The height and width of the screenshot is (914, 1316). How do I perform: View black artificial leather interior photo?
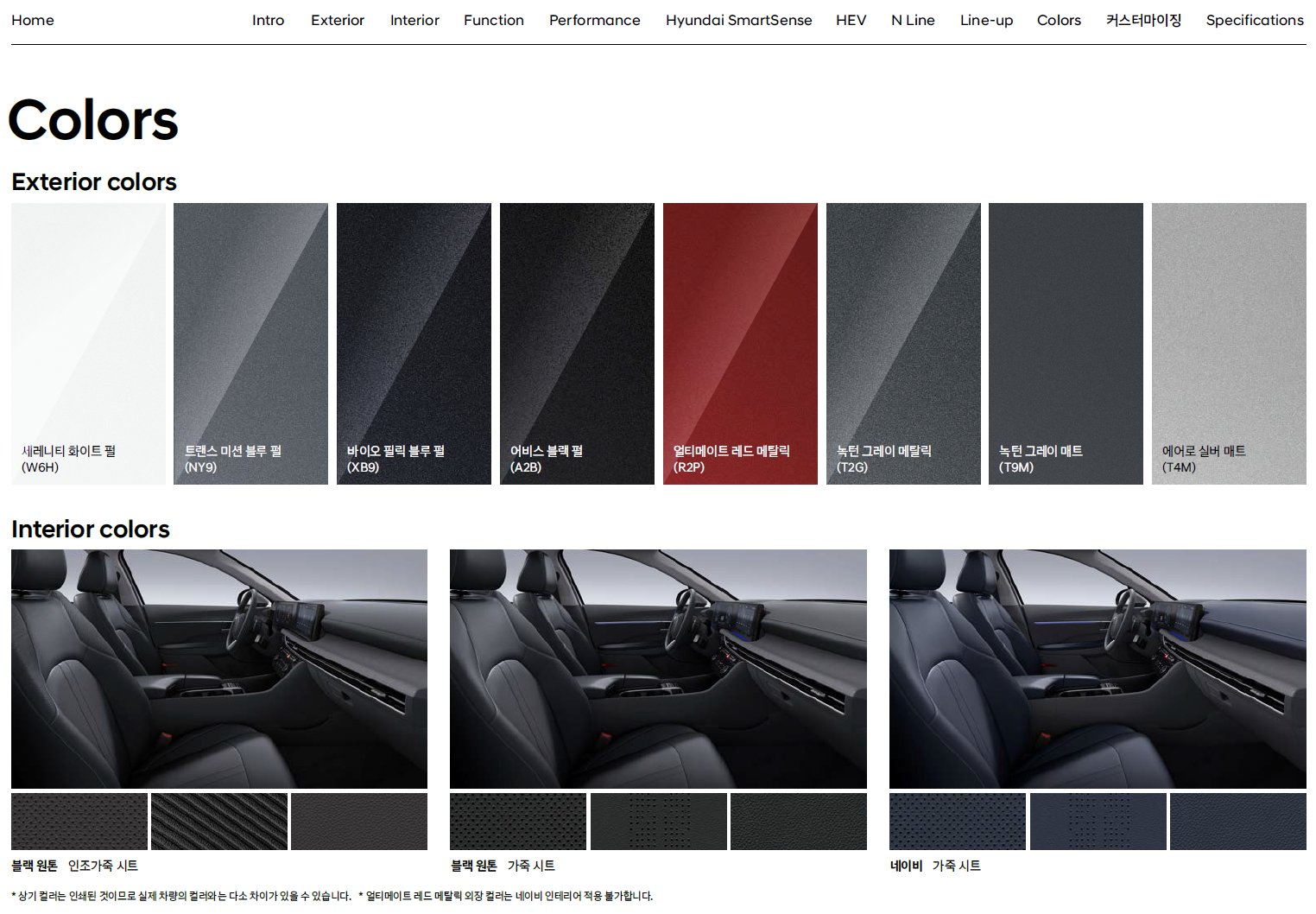(219, 669)
